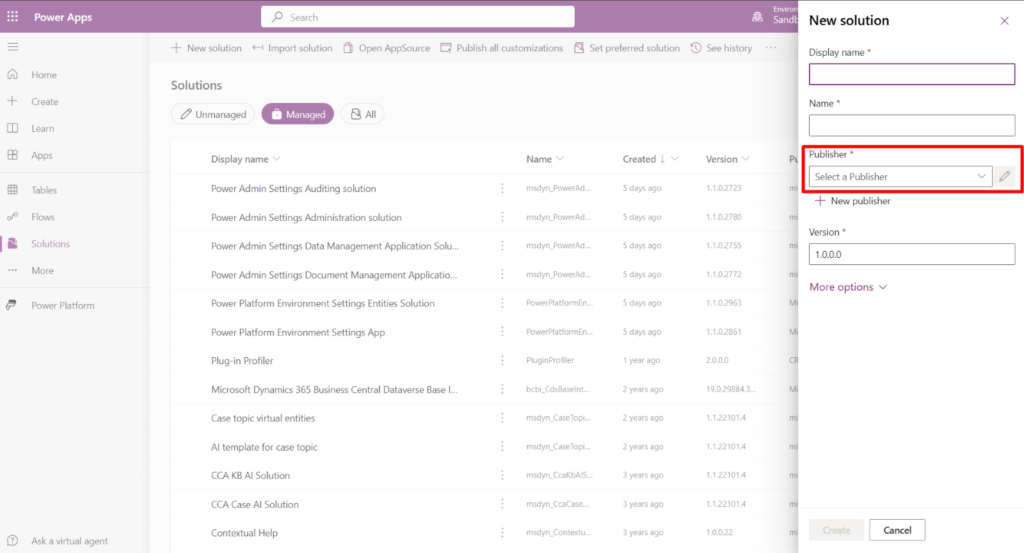Open command bar overflow ellipsis

771,48
